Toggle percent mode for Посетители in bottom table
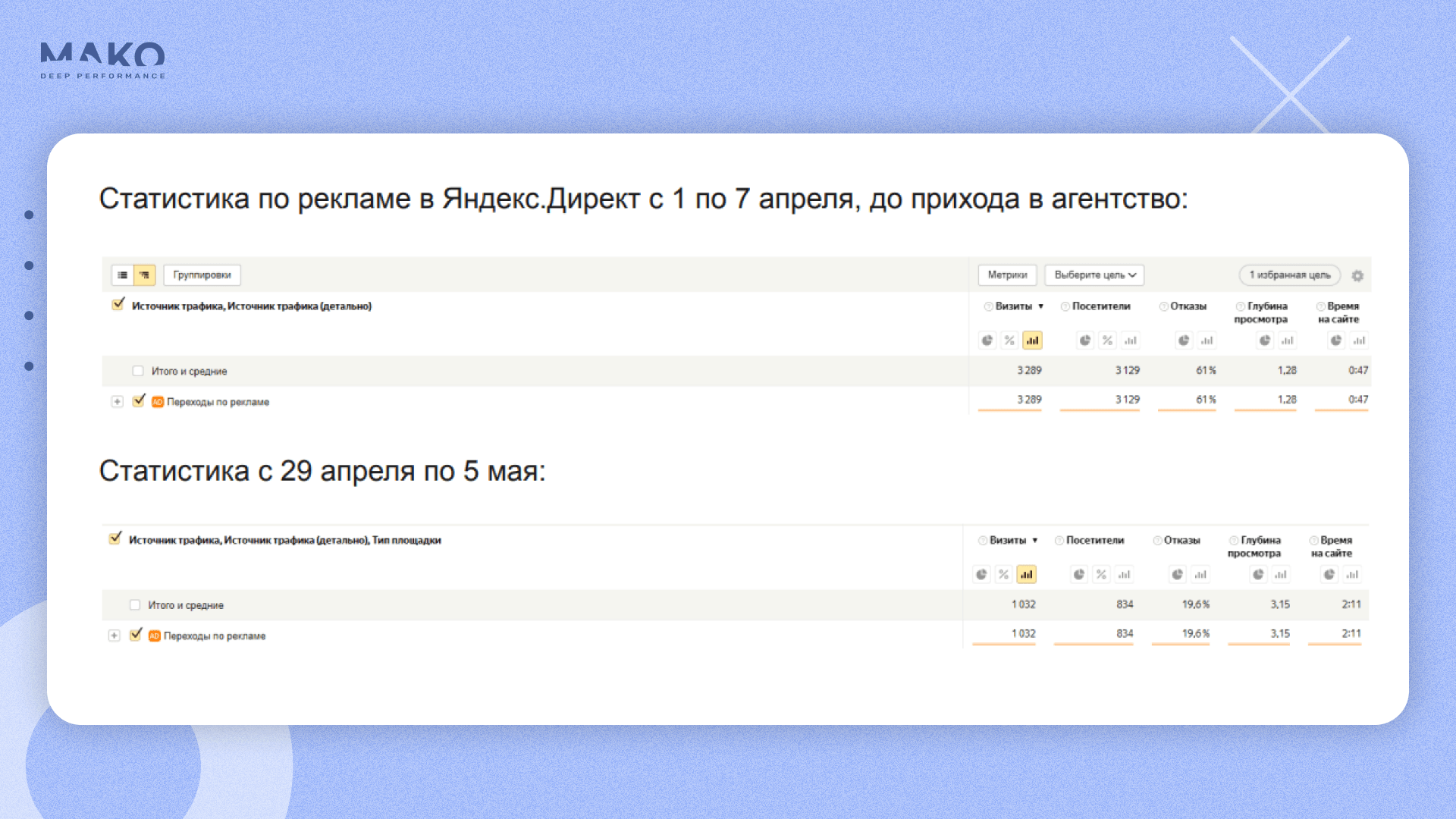 (1101, 575)
